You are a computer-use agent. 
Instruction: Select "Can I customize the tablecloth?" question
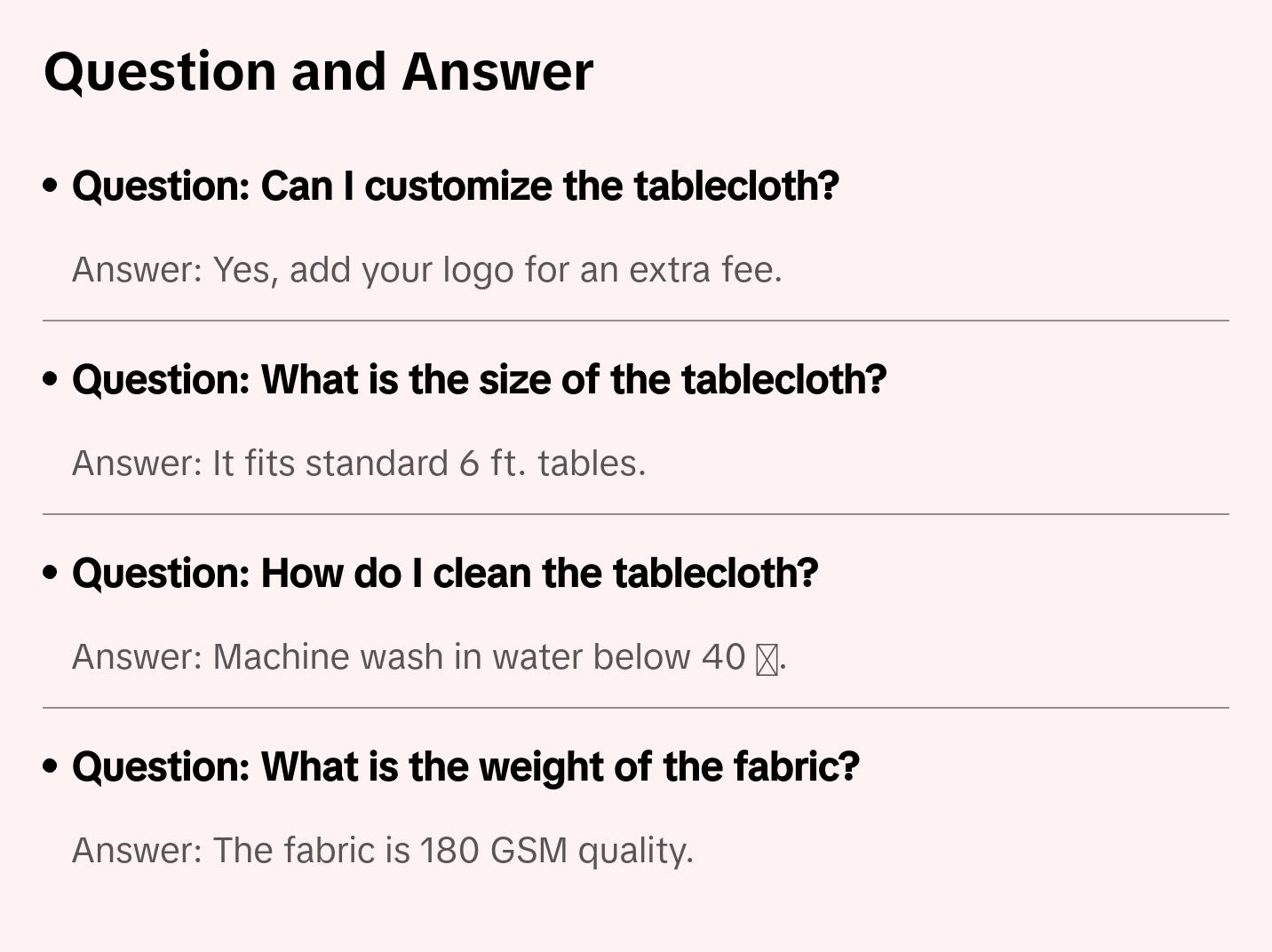(455, 186)
